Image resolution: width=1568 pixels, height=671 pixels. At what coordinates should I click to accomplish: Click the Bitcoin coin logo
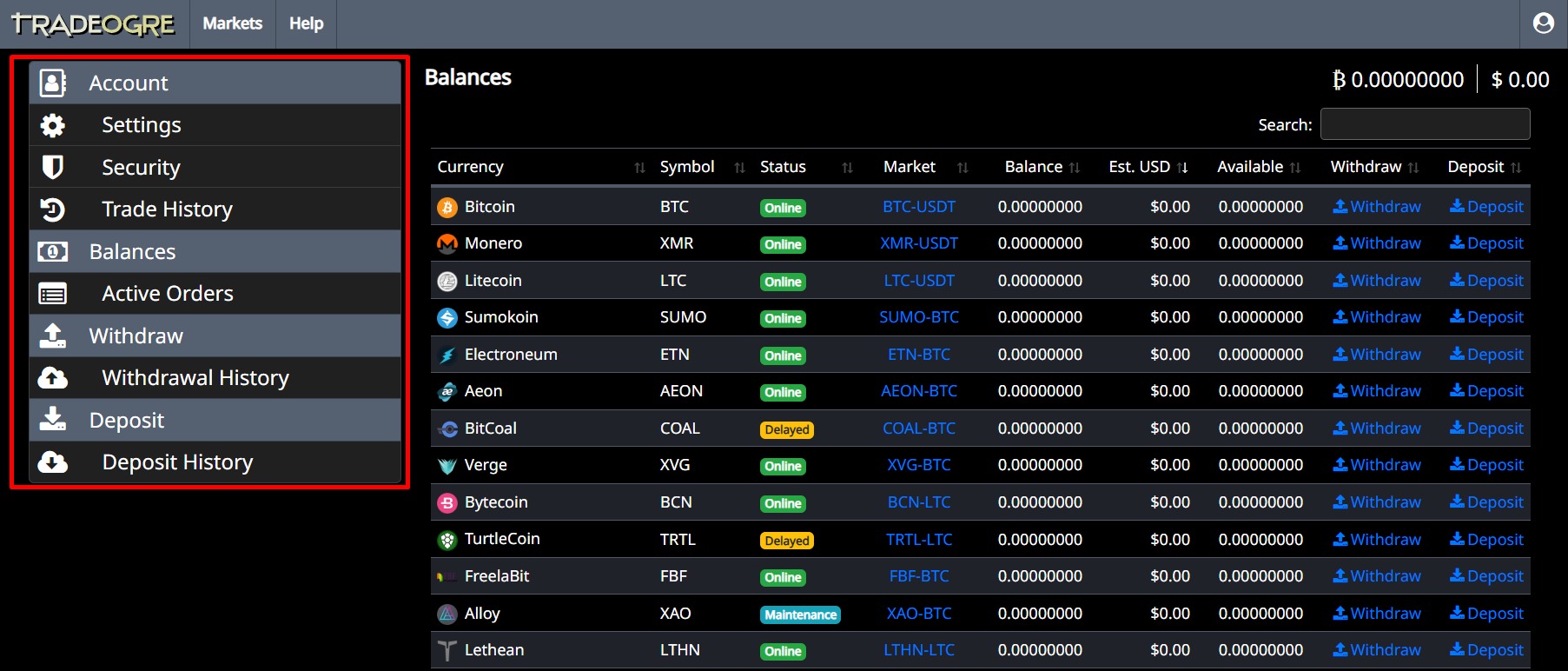click(x=447, y=207)
